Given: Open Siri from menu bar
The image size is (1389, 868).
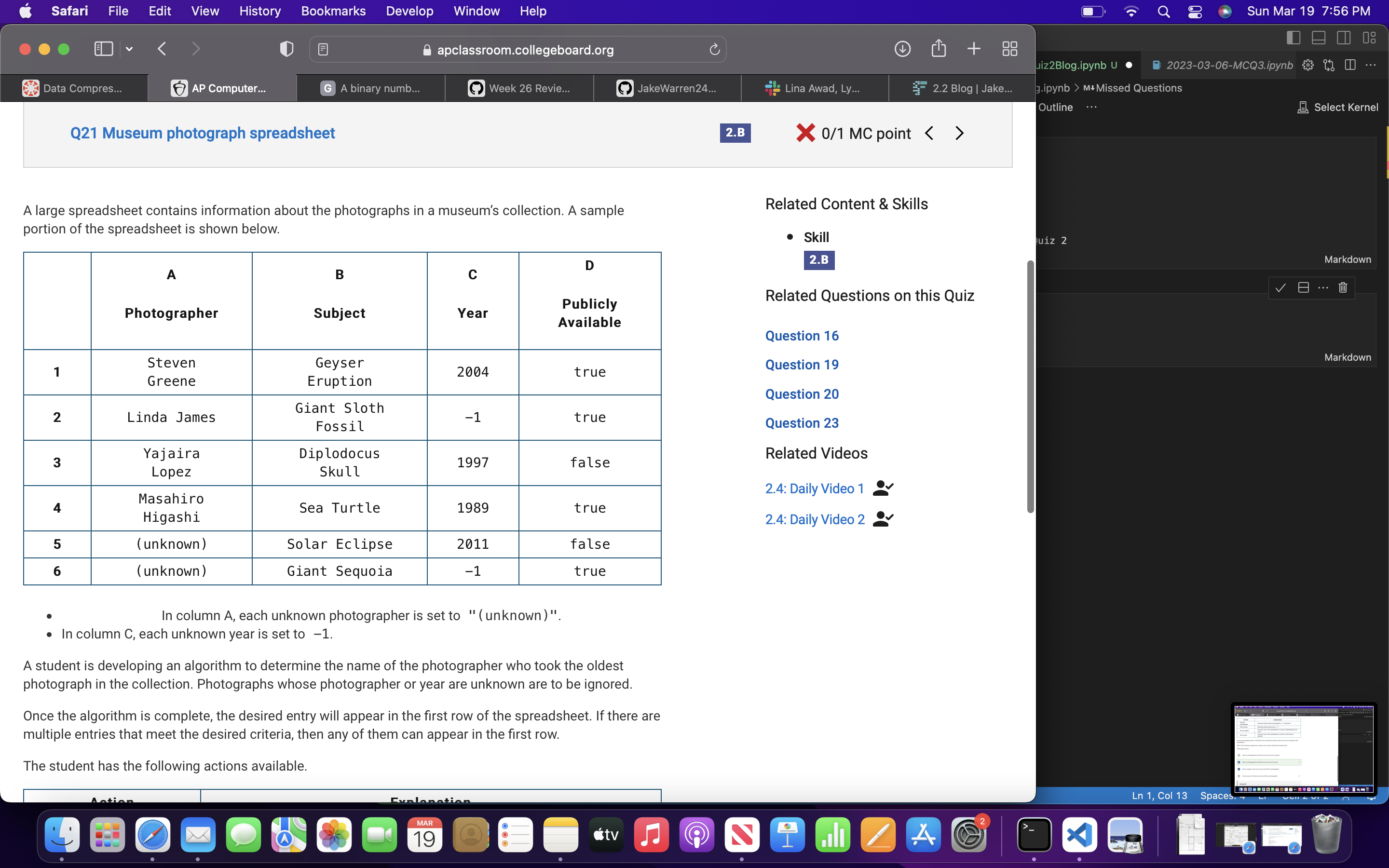Looking at the screenshot, I should [1225, 12].
